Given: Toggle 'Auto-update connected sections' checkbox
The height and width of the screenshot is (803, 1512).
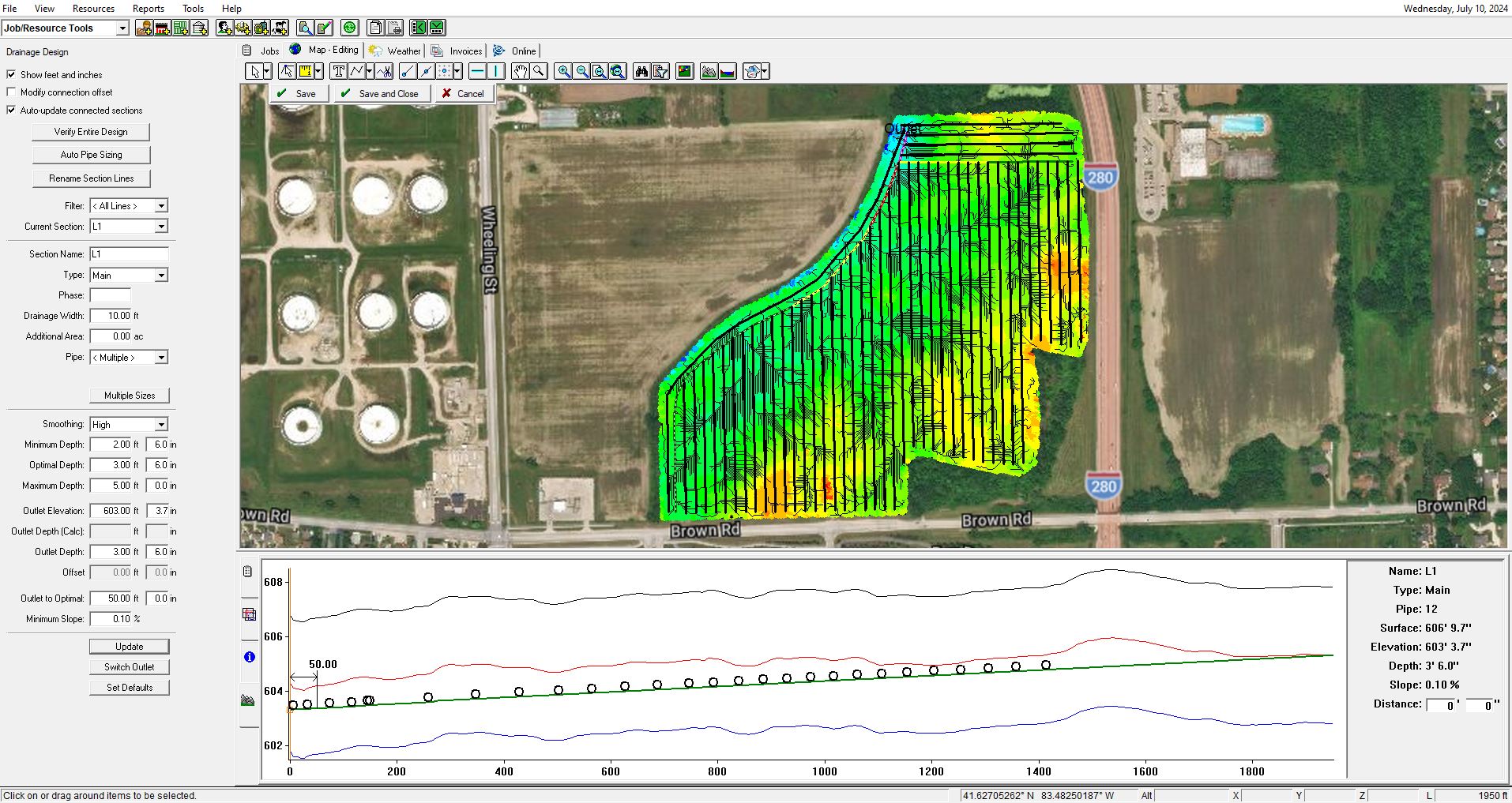Looking at the screenshot, I should [11, 110].
